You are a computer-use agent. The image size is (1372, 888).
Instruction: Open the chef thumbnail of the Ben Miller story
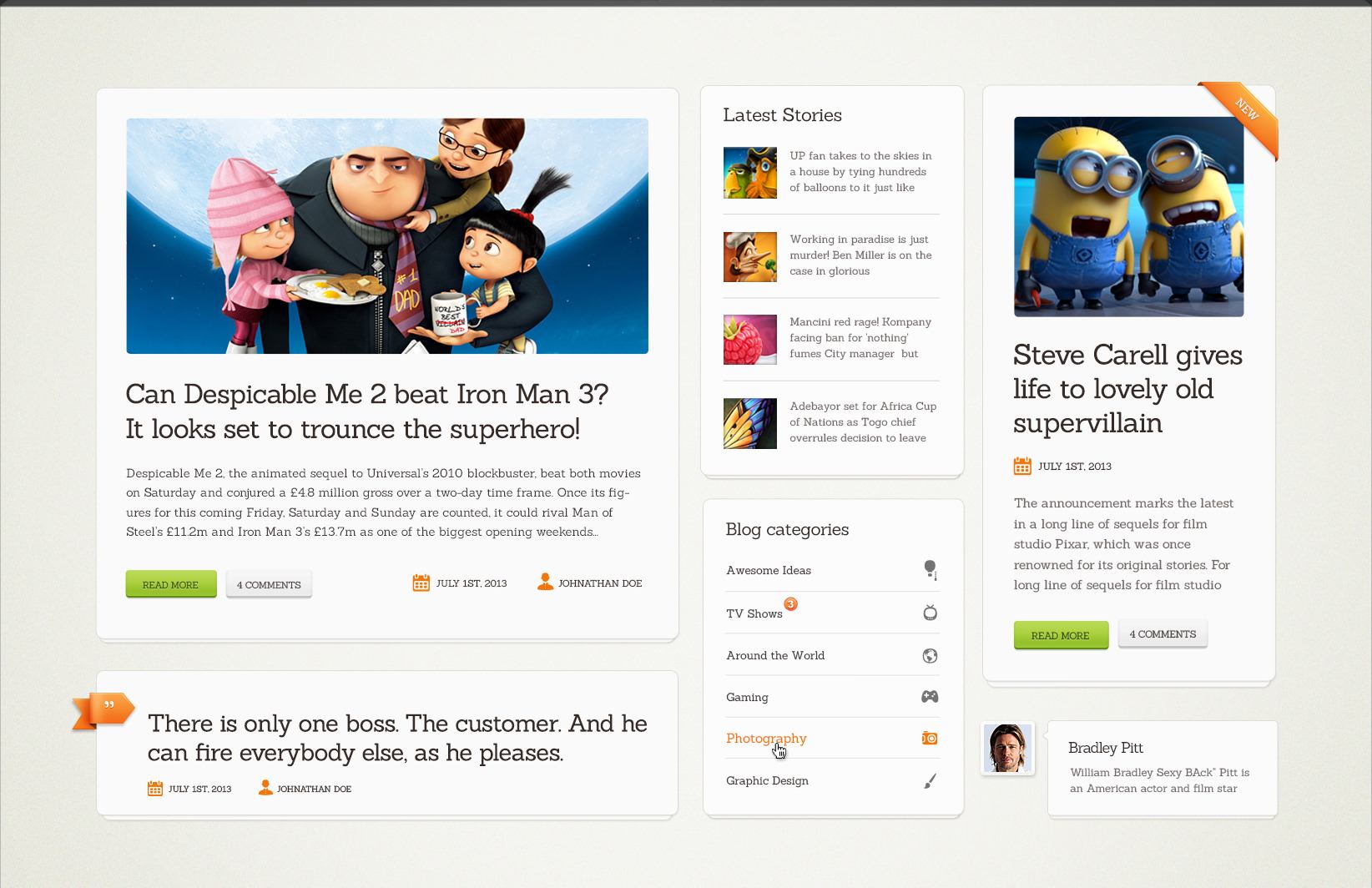pyautogui.click(x=749, y=257)
